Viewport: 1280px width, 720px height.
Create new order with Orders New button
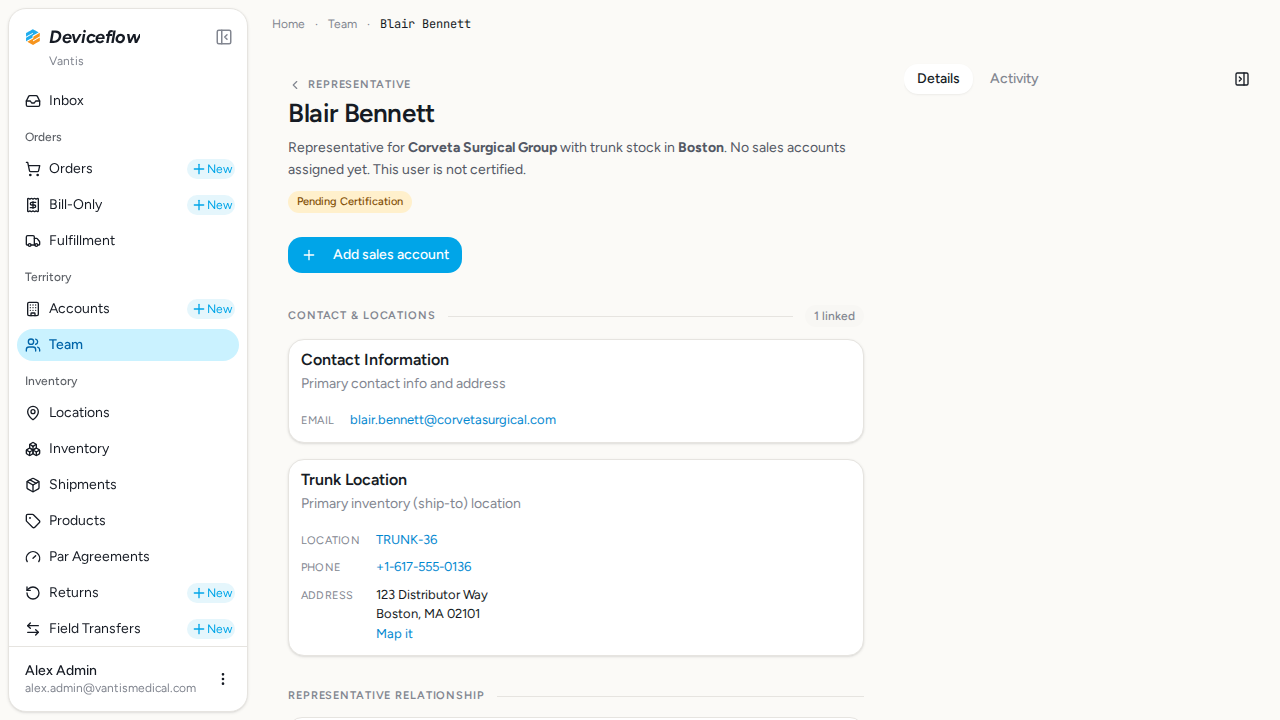[211, 169]
